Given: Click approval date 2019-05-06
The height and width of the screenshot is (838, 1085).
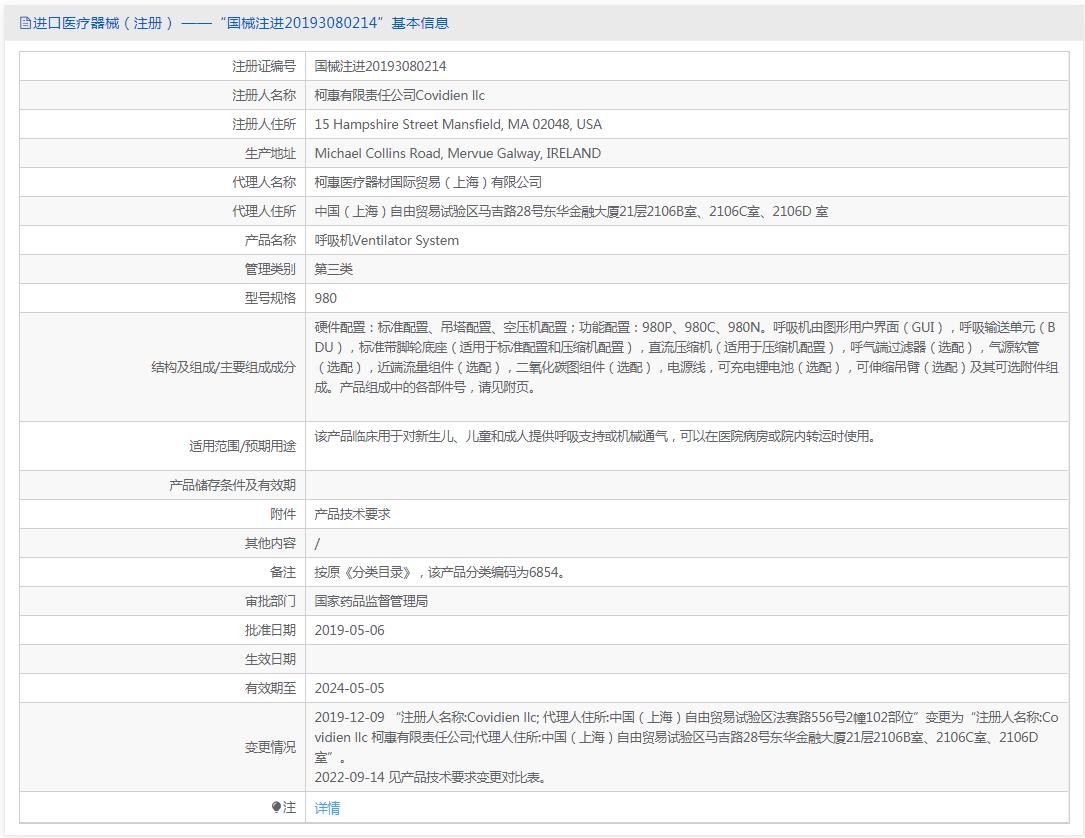Looking at the screenshot, I should click(x=349, y=631).
